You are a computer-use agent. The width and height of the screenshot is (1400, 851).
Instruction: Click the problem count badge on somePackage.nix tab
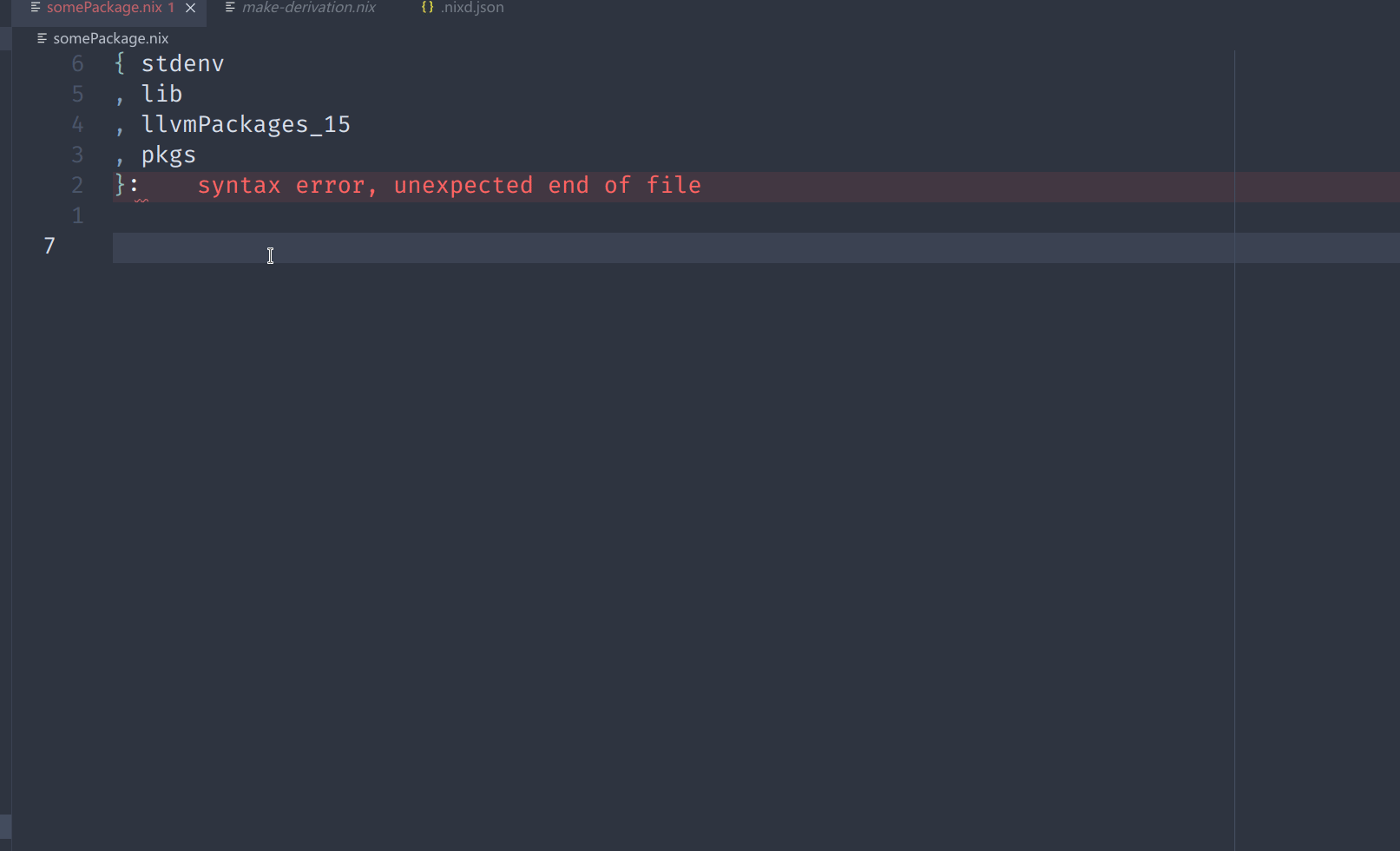pyautogui.click(x=171, y=8)
